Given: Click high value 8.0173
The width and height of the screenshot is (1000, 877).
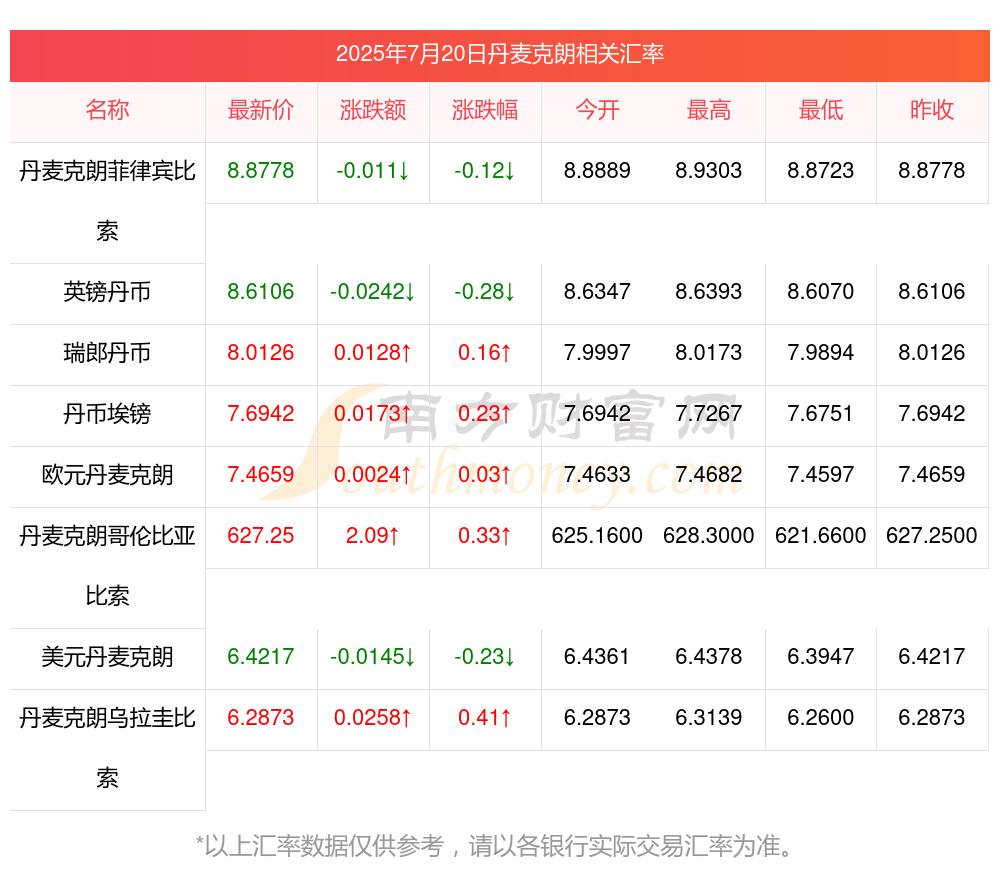Looking at the screenshot, I should pos(709,353).
